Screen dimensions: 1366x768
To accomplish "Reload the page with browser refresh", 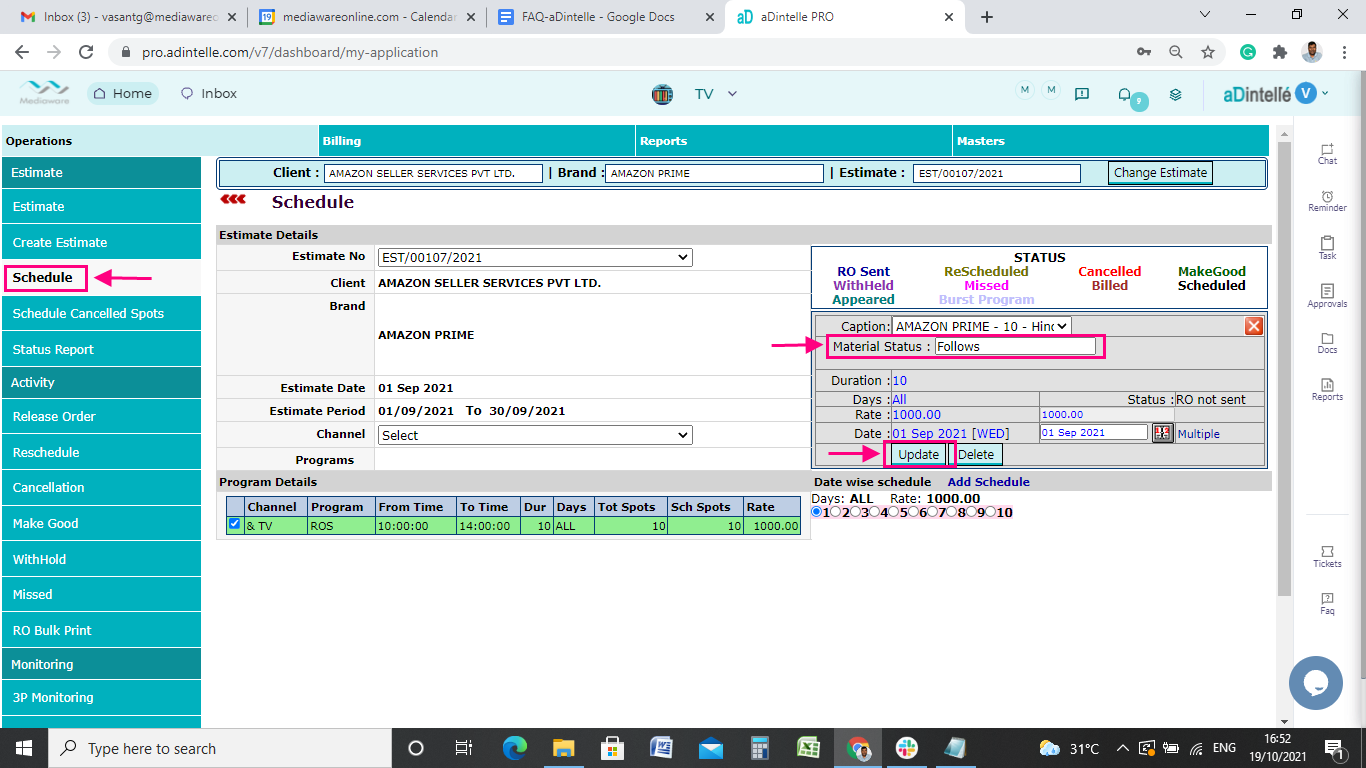I will pos(86,52).
